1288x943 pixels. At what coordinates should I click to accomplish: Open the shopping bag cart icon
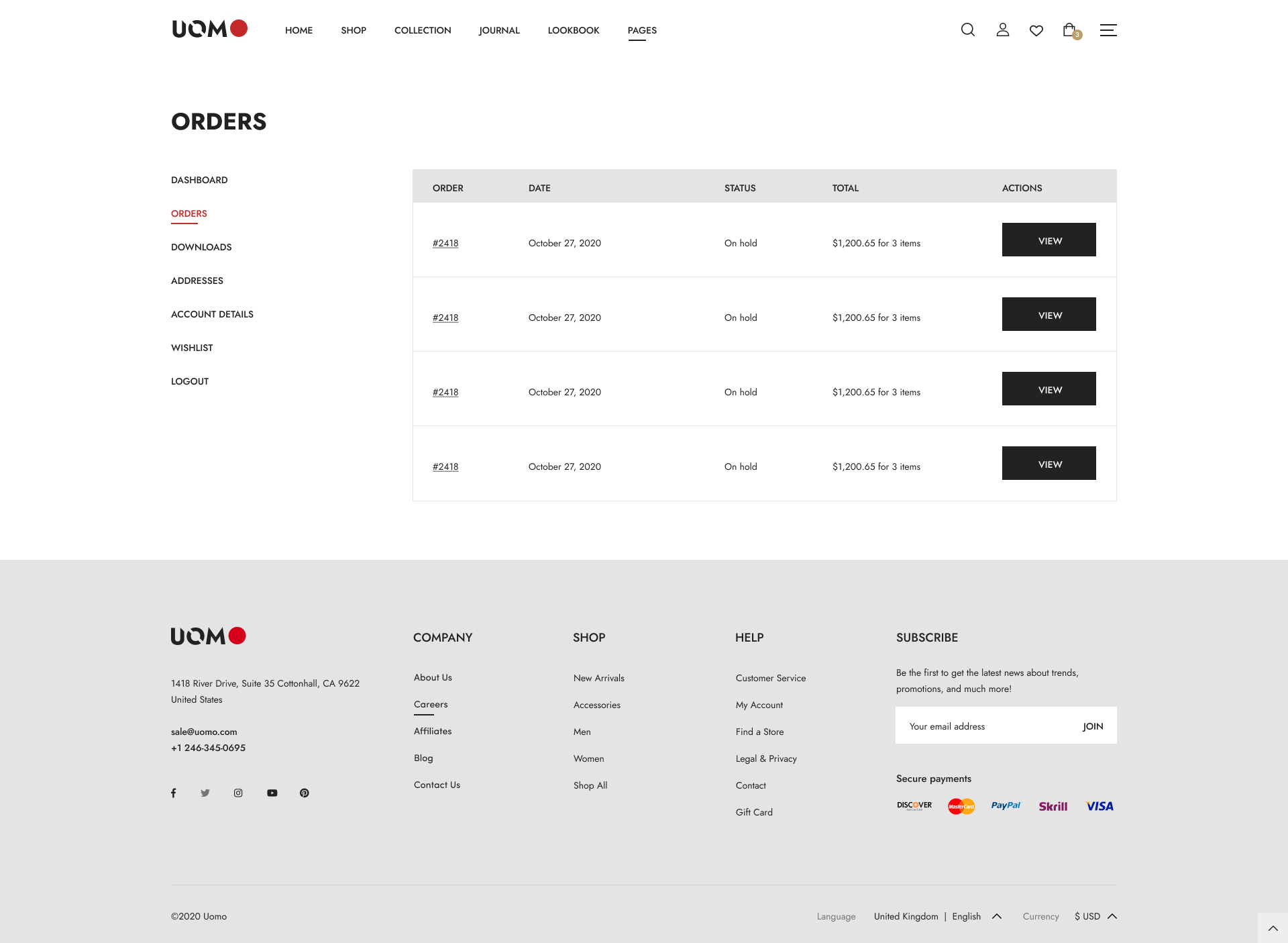(x=1070, y=30)
